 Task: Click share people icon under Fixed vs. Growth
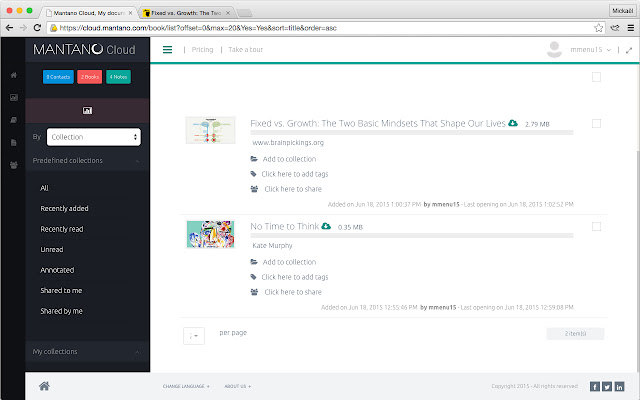pyautogui.click(x=254, y=189)
